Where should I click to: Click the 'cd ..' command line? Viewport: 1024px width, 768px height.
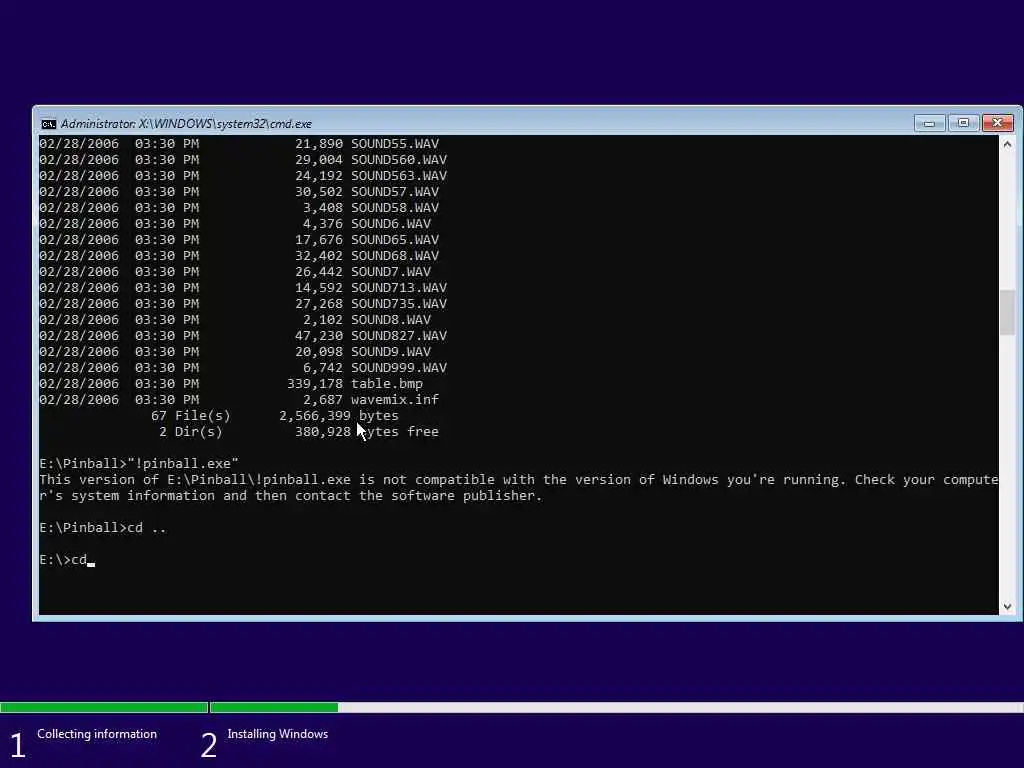coord(103,528)
